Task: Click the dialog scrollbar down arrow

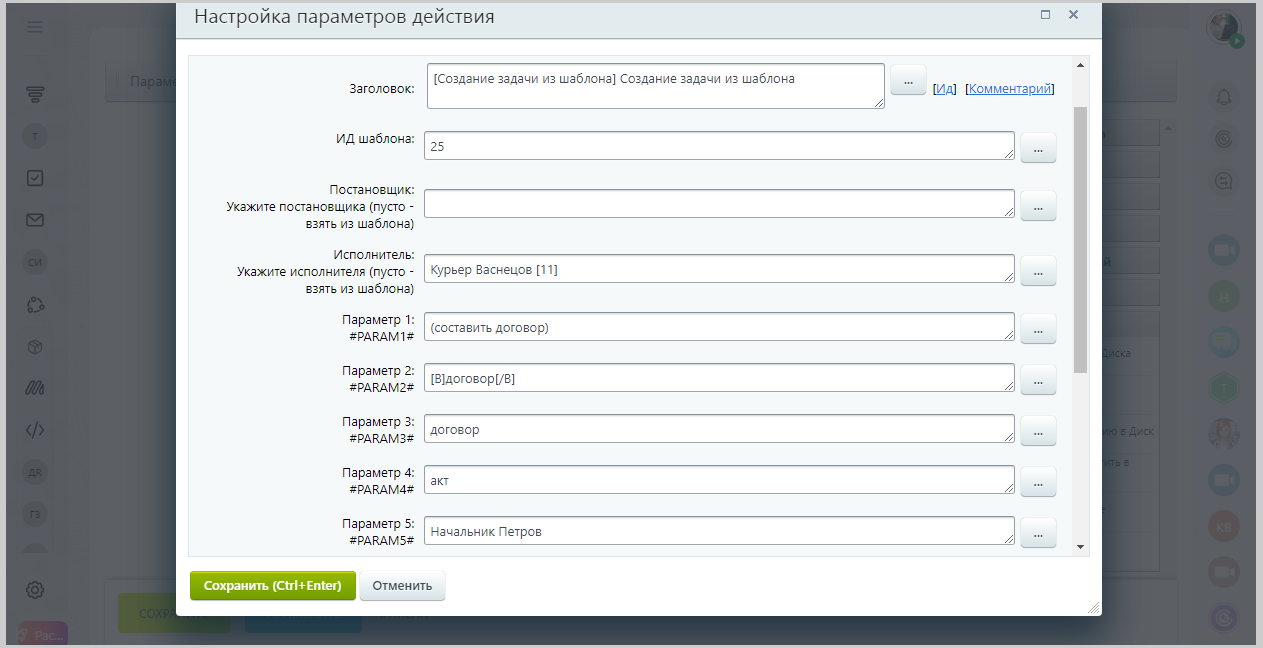Action: 1080,547
